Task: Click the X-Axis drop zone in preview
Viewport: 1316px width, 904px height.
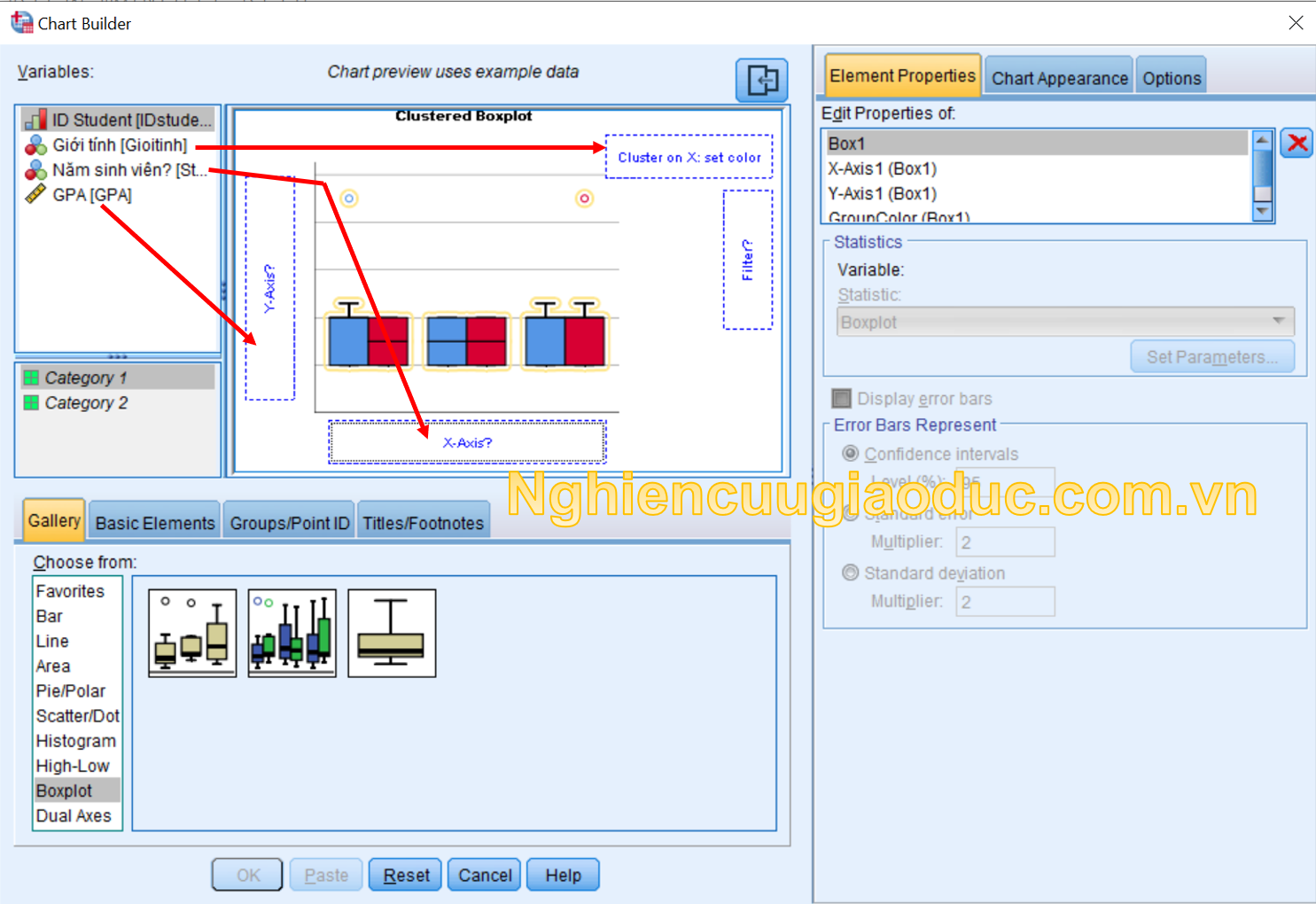Action: (x=467, y=442)
